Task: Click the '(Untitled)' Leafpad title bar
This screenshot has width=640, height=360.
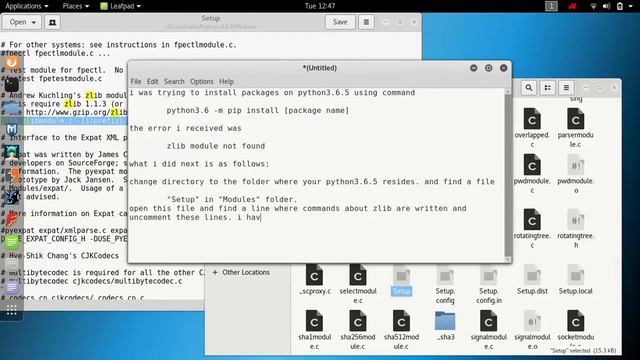Action: (320, 68)
